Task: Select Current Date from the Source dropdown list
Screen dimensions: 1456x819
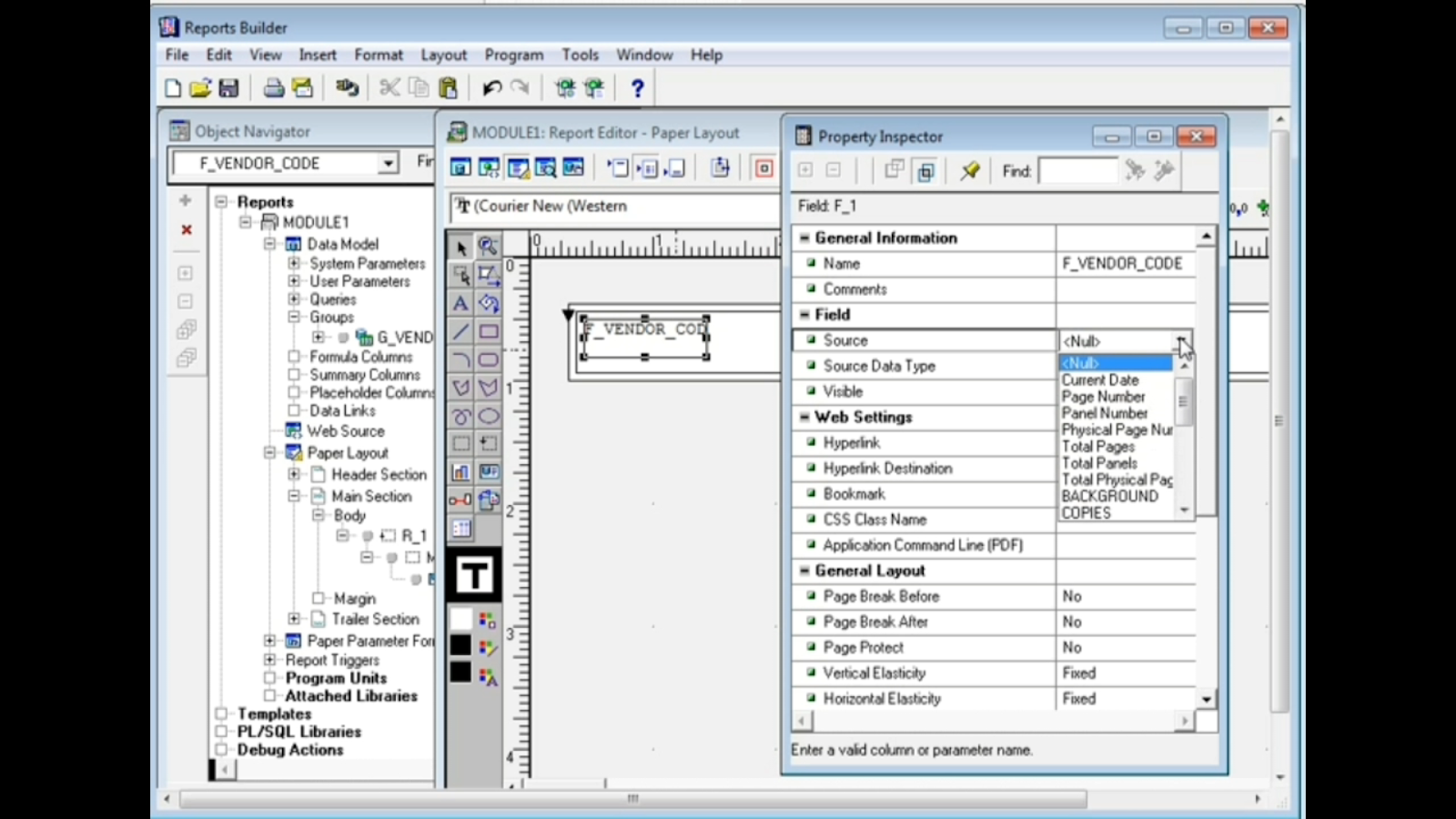Action: coord(1100,379)
